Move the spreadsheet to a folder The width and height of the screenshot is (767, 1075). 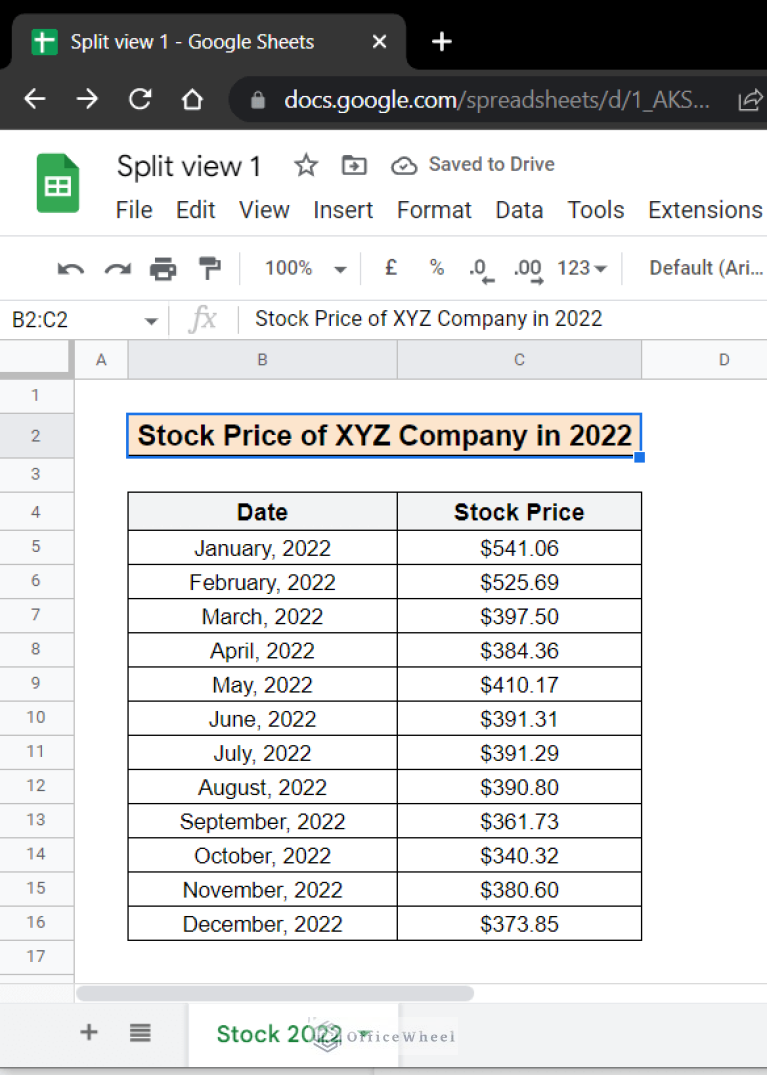[353, 165]
